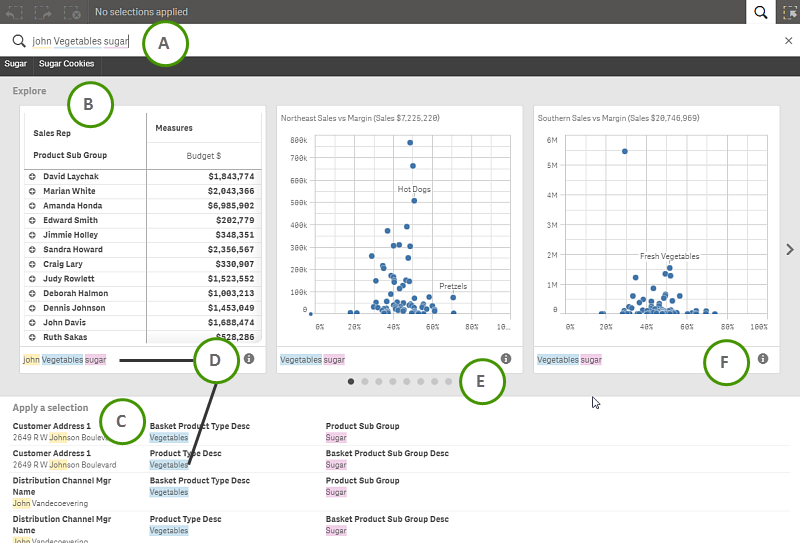The width and height of the screenshot is (800, 543).
Task: Expand the David Laychak row
Action: click(x=32, y=177)
